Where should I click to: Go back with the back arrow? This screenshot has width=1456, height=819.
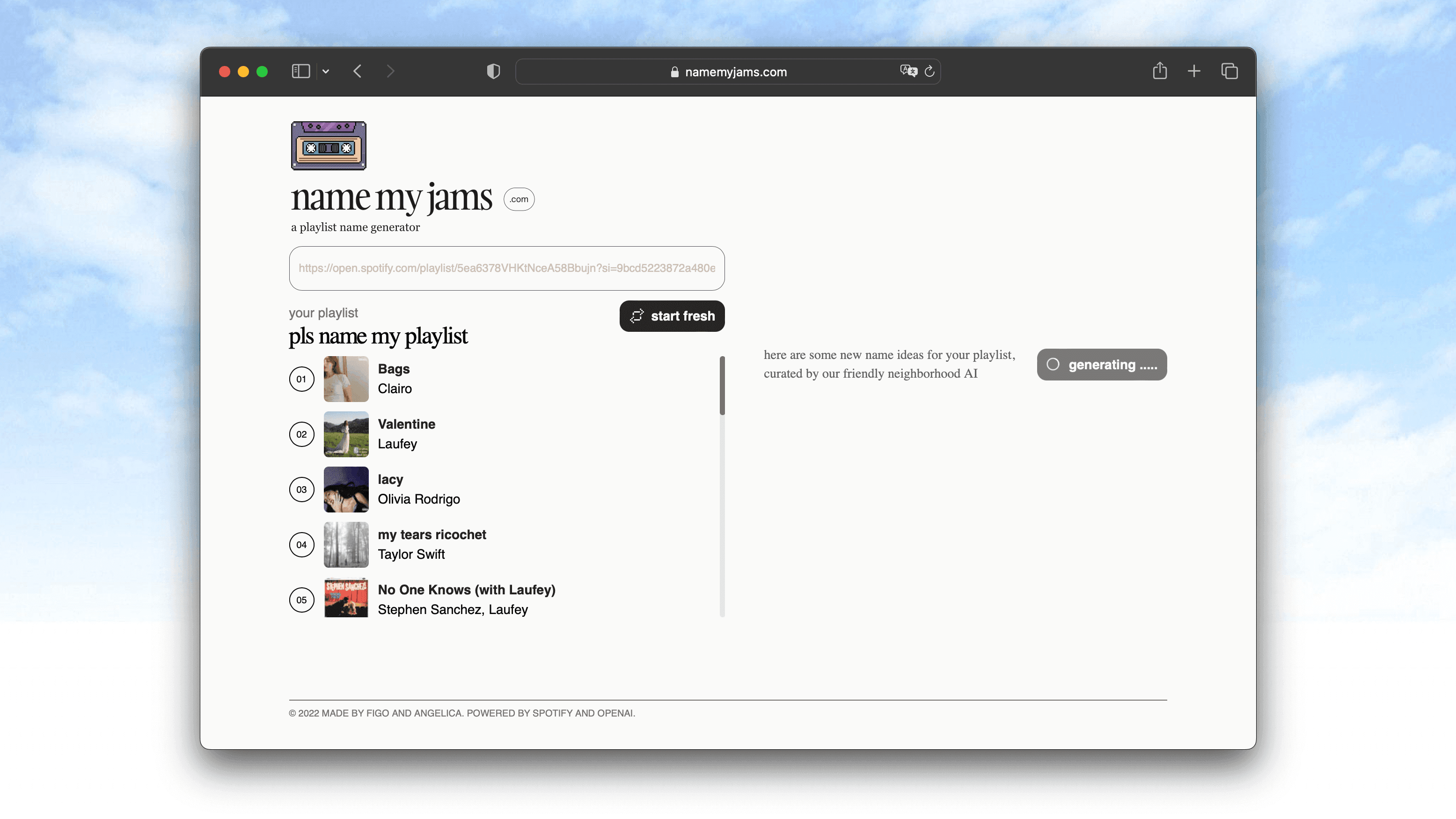tap(357, 71)
